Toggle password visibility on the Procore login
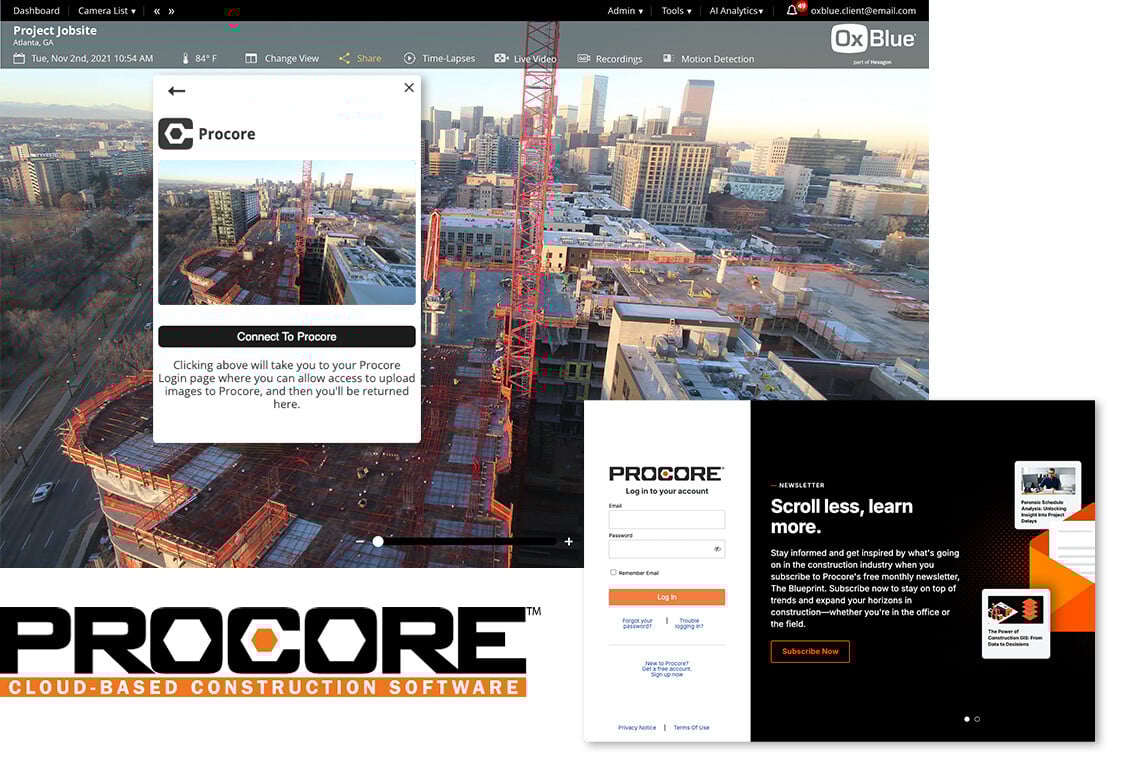The height and width of the screenshot is (780, 1134). tap(717, 548)
